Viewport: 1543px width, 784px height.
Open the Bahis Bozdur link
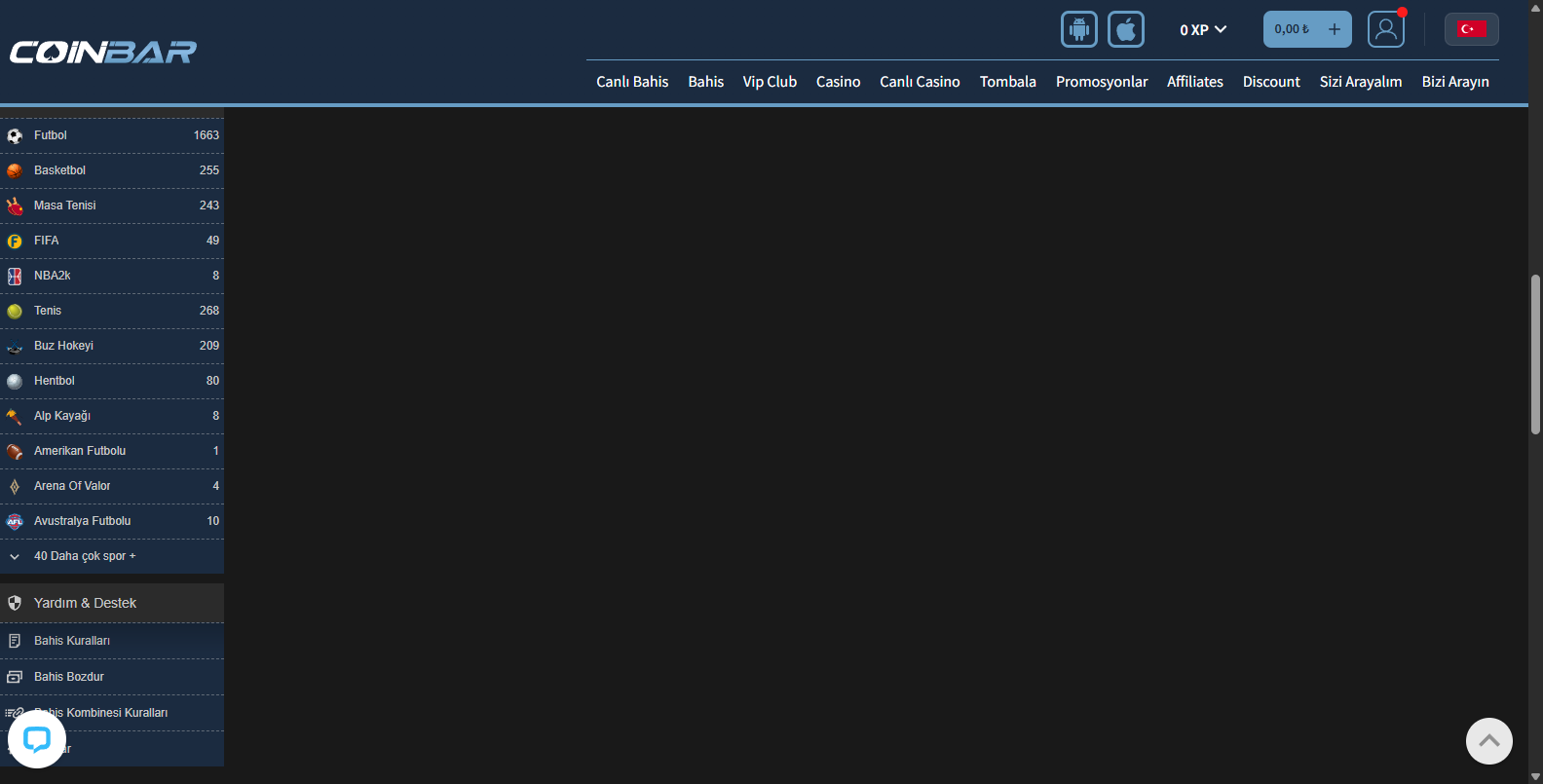(69, 677)
